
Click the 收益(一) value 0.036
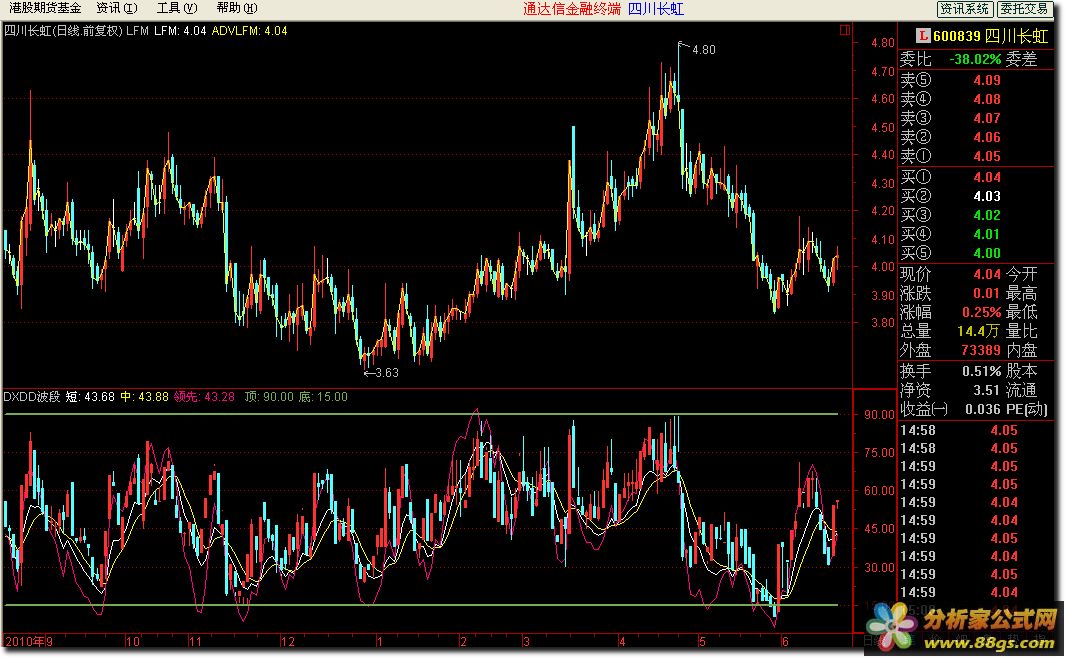983,410
